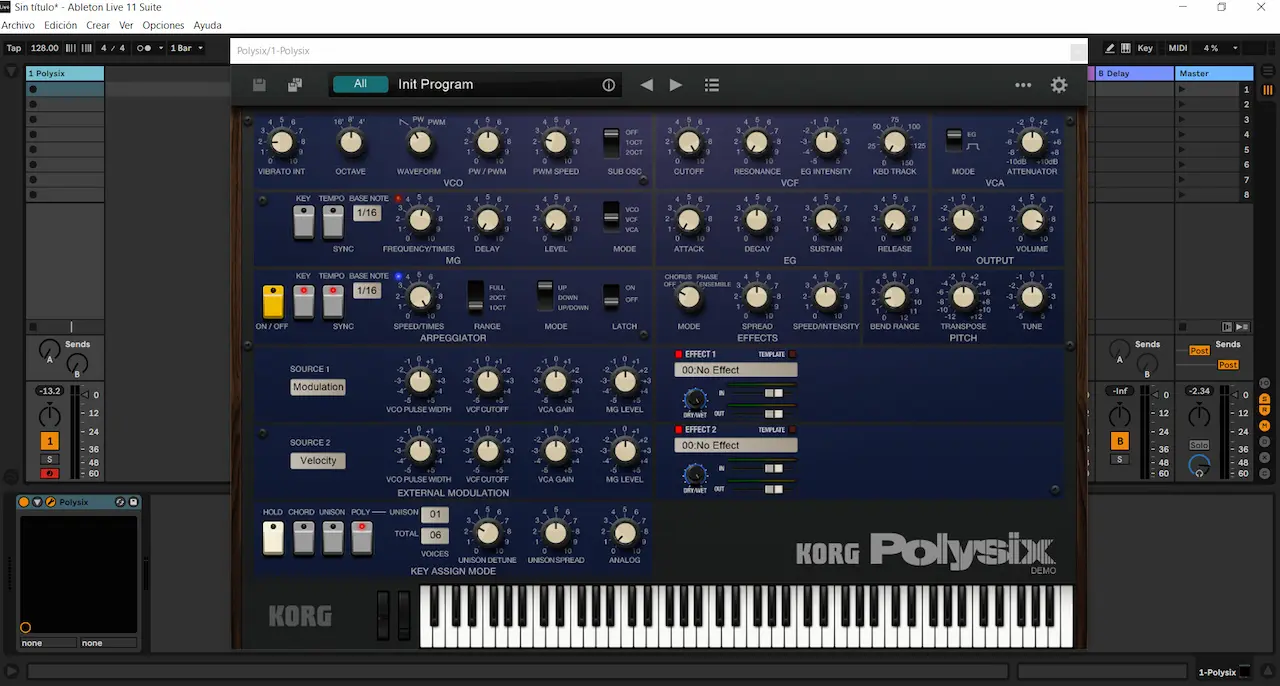Click the All category button
1280x686 pixels.
click(360, 84)
